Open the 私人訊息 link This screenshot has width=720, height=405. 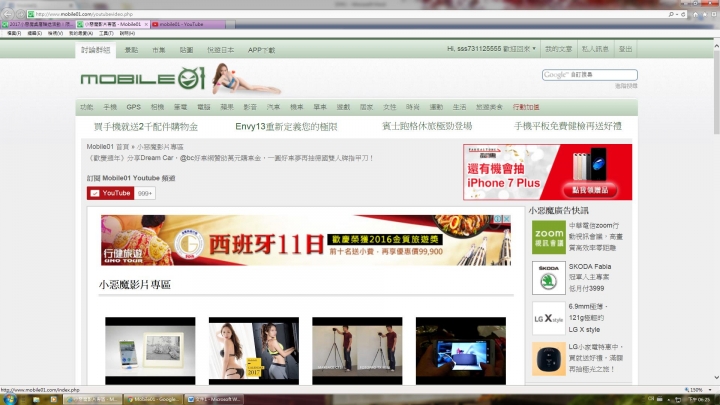click(x=595, y=49)
